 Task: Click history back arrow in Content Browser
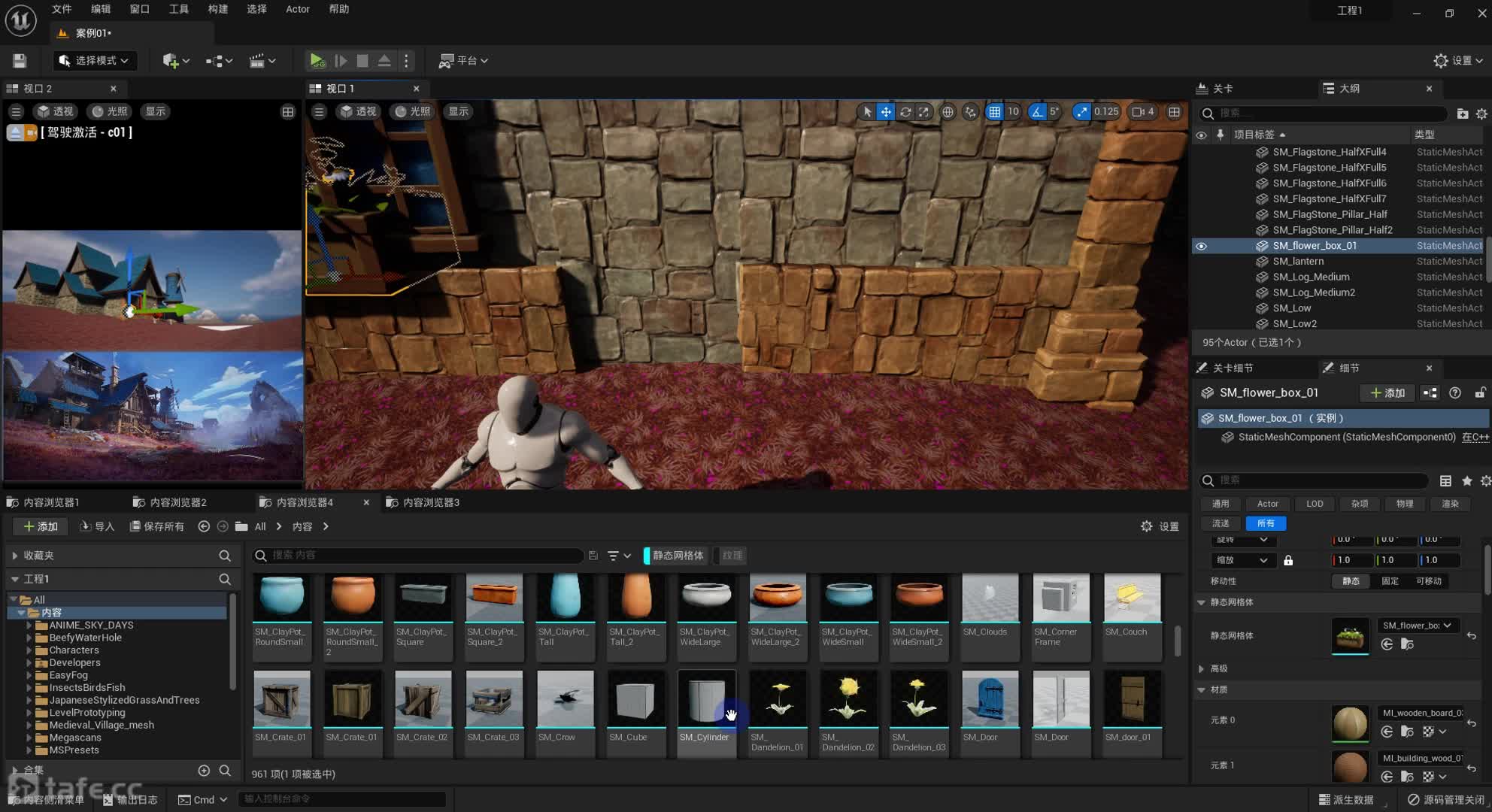point(204,526)
